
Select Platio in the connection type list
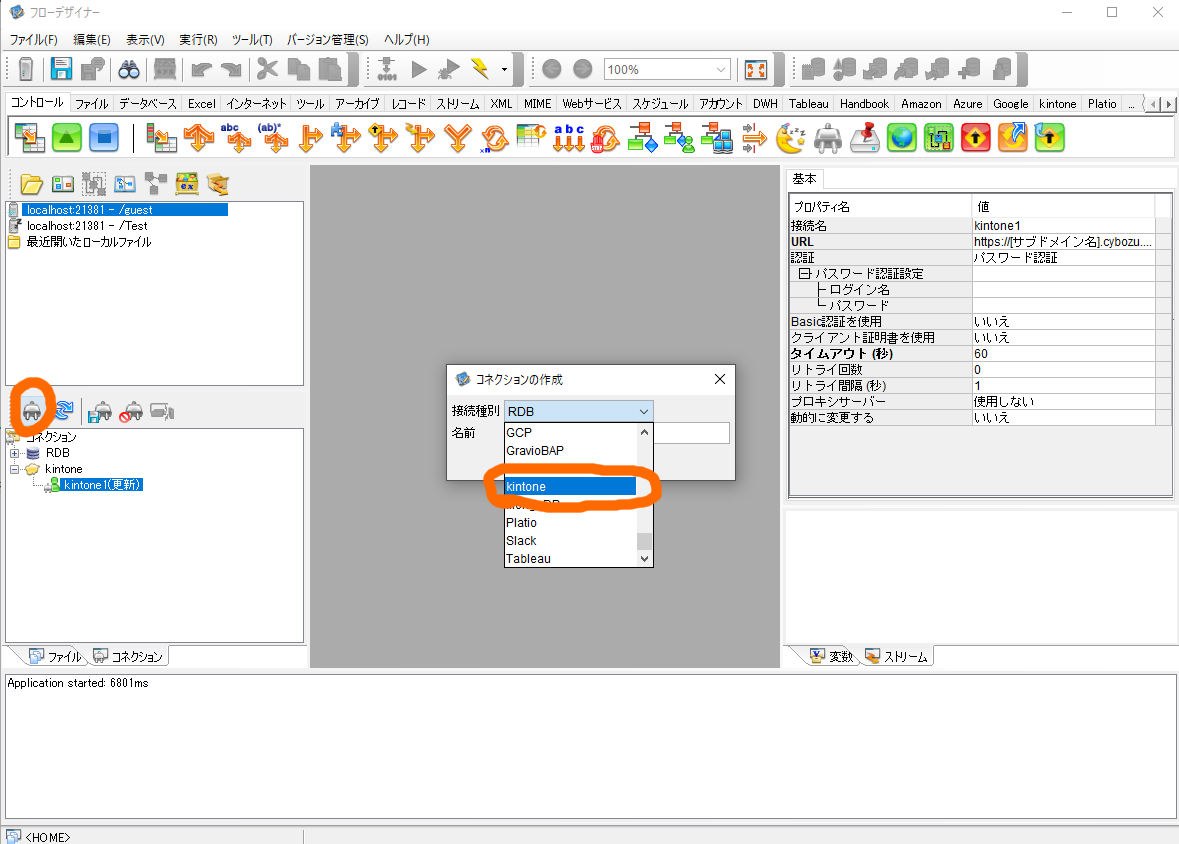point(570,523)
